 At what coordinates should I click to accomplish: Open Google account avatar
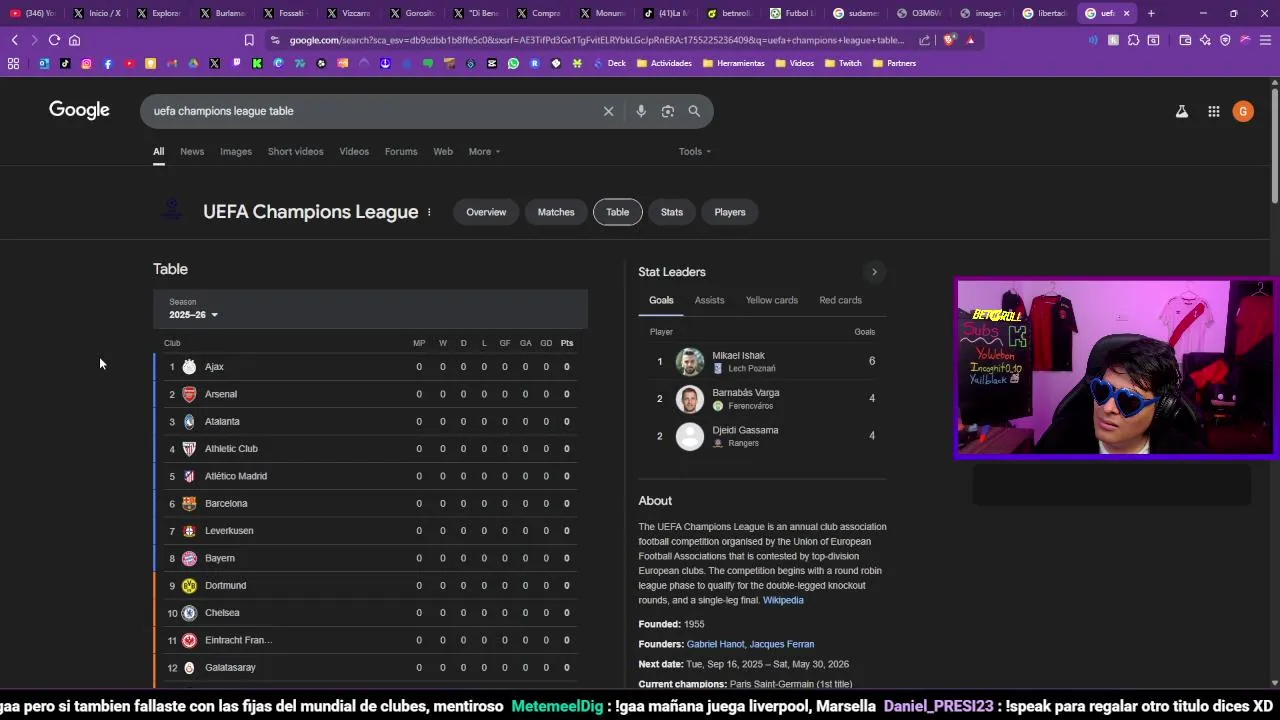[x=1243, y=112]
